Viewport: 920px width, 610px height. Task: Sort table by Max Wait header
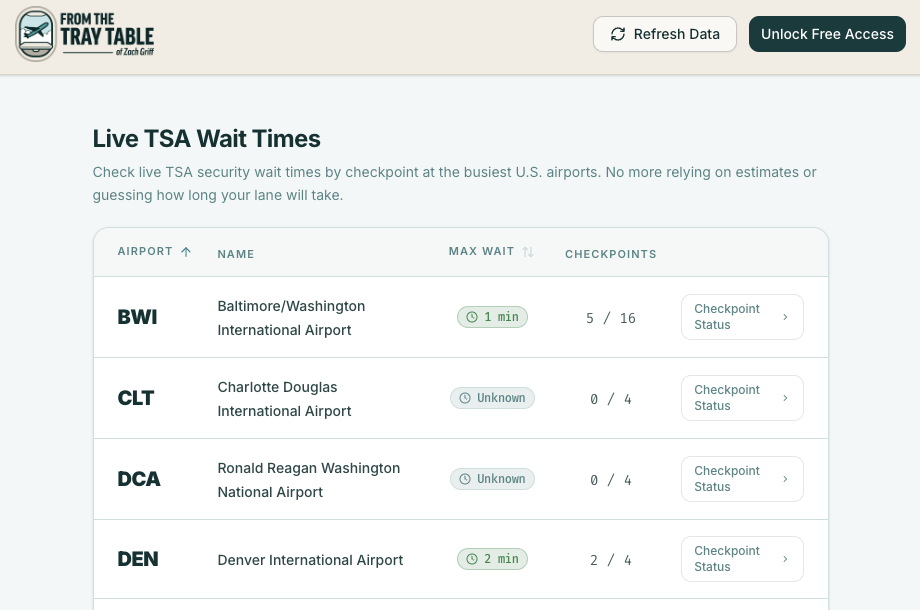pos(481,252)
